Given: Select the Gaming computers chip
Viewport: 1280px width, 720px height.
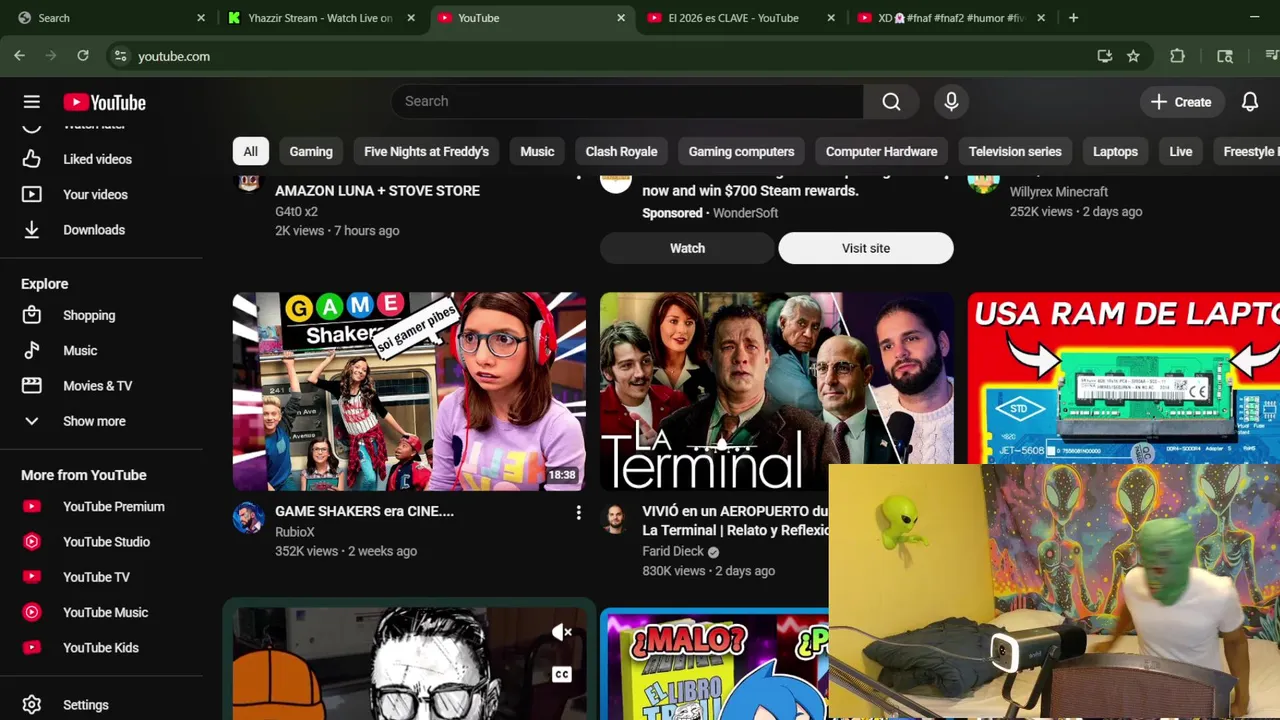Looking at the screenshot, I should pos(741,151).
